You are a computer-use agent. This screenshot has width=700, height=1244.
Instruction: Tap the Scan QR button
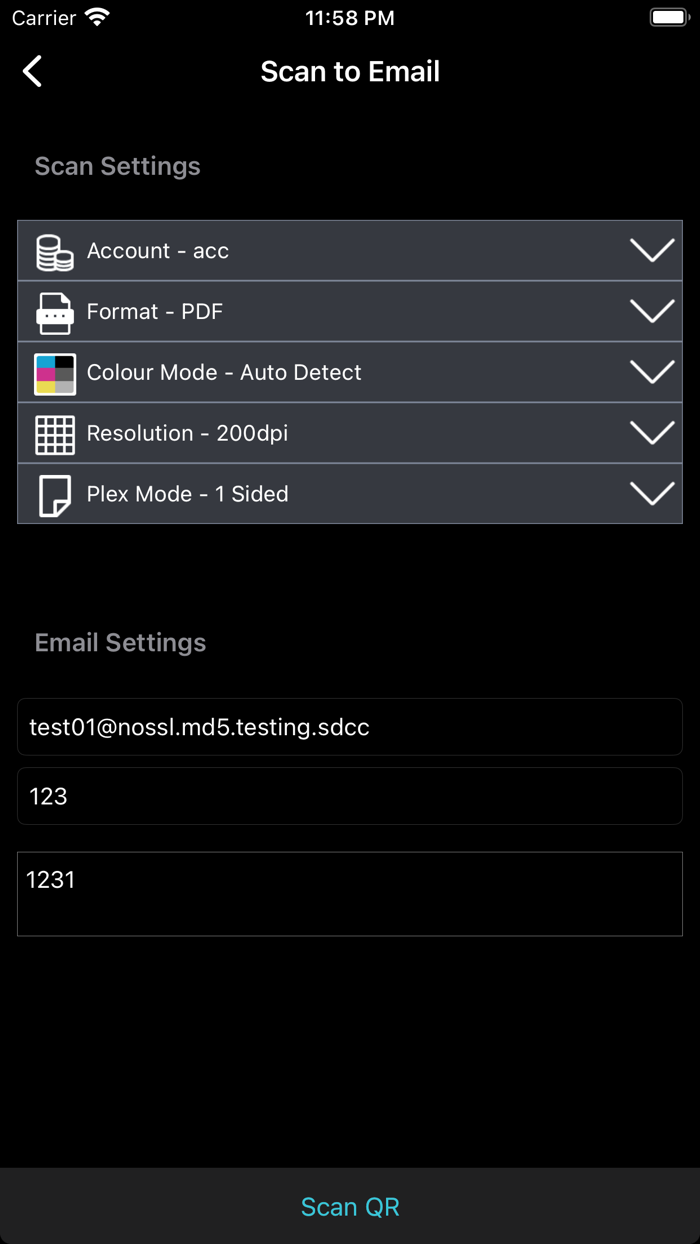point(350,1206)
